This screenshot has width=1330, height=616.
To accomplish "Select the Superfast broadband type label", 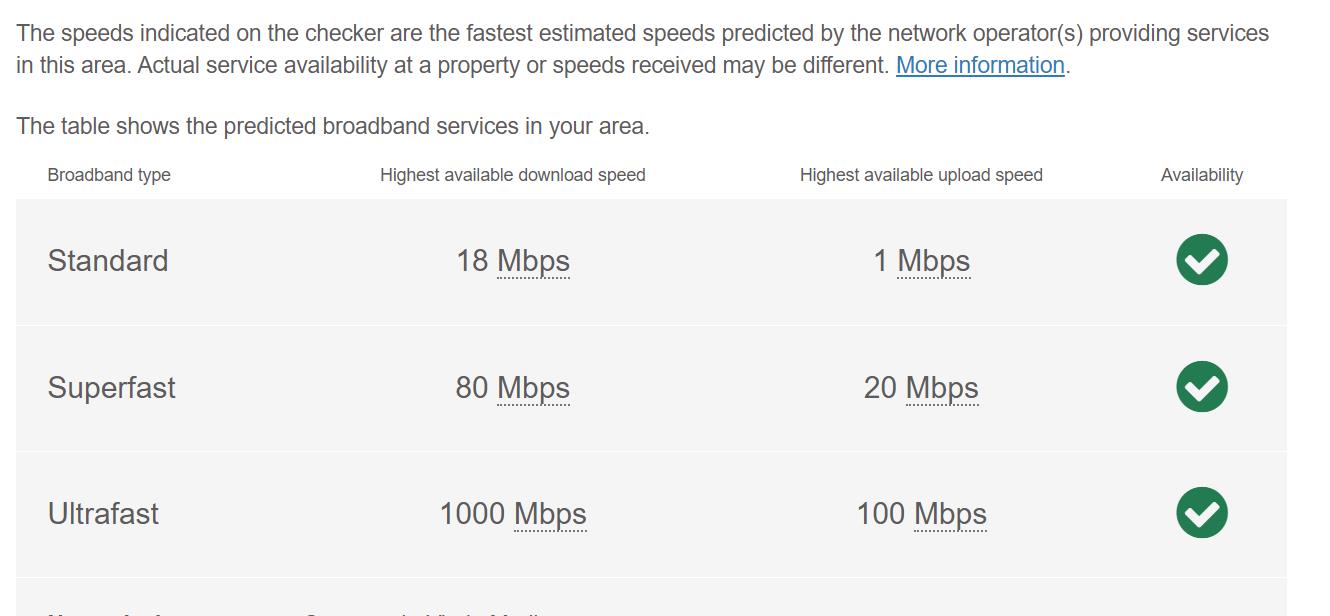I will point(111,388).
